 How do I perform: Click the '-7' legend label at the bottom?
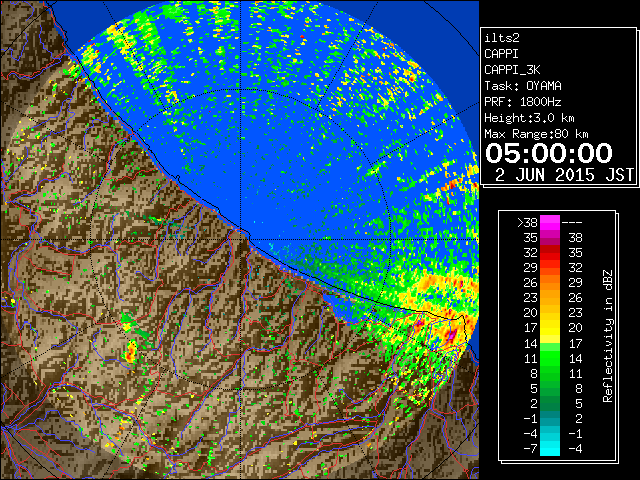pyautogui.click(x=531, y=449)
